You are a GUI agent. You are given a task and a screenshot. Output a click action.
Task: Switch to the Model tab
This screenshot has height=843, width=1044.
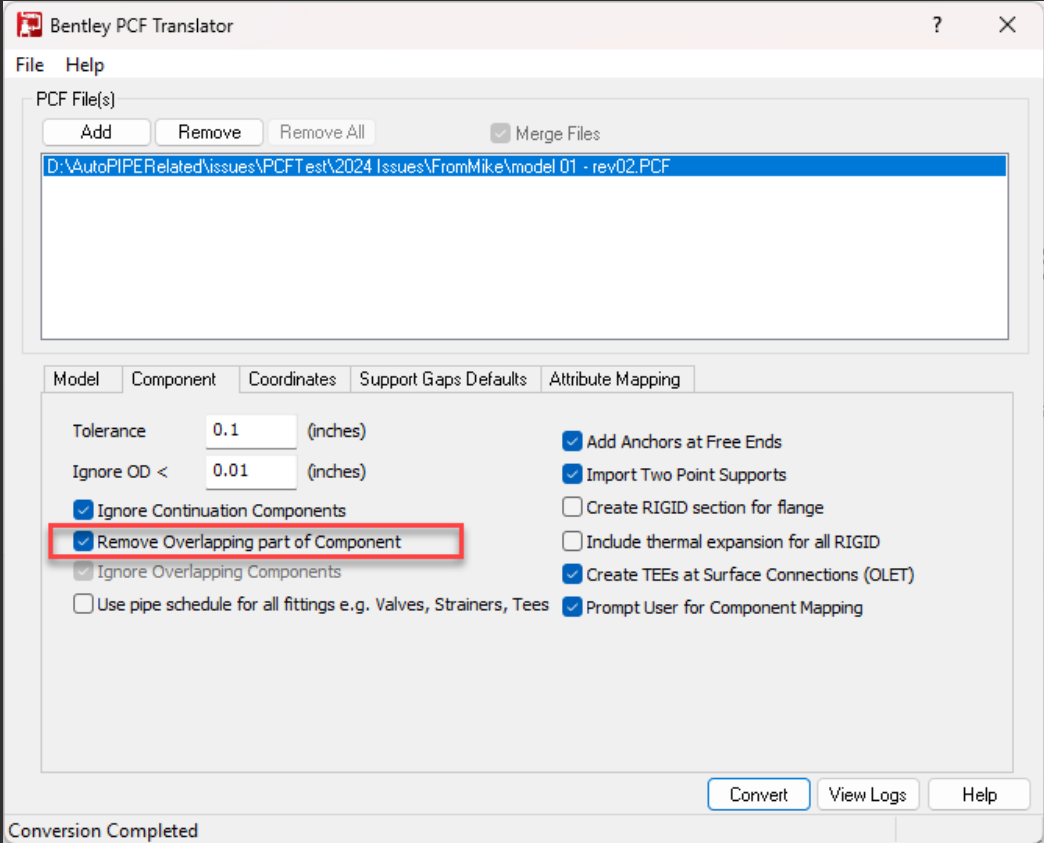pyautogui.click(x=77, y=379)
